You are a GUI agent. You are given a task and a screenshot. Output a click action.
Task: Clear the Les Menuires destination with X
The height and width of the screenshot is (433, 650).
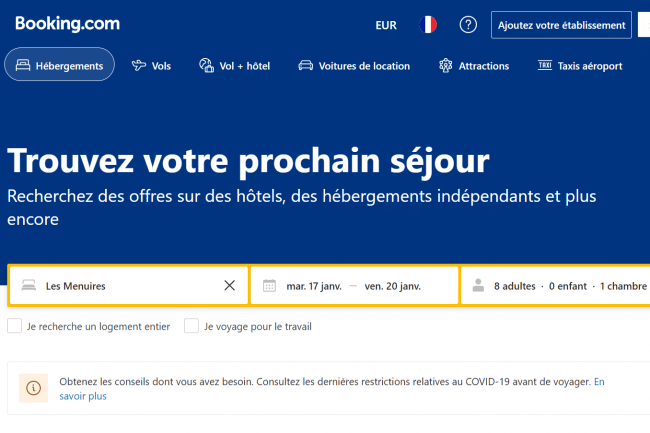tap(230, 285)
